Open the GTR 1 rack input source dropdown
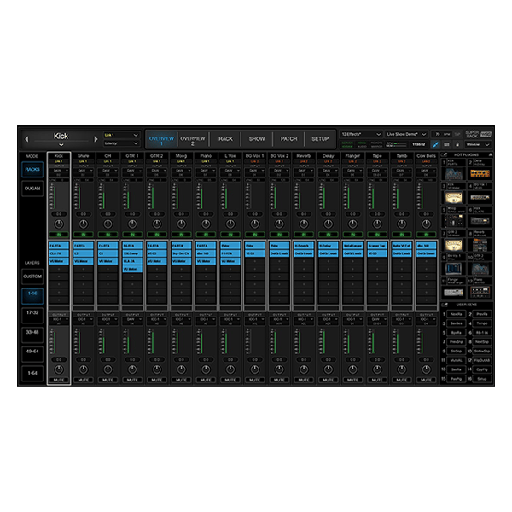Image resolution: width=512 pixels, height=512 pixels. (x=132, y=172)
